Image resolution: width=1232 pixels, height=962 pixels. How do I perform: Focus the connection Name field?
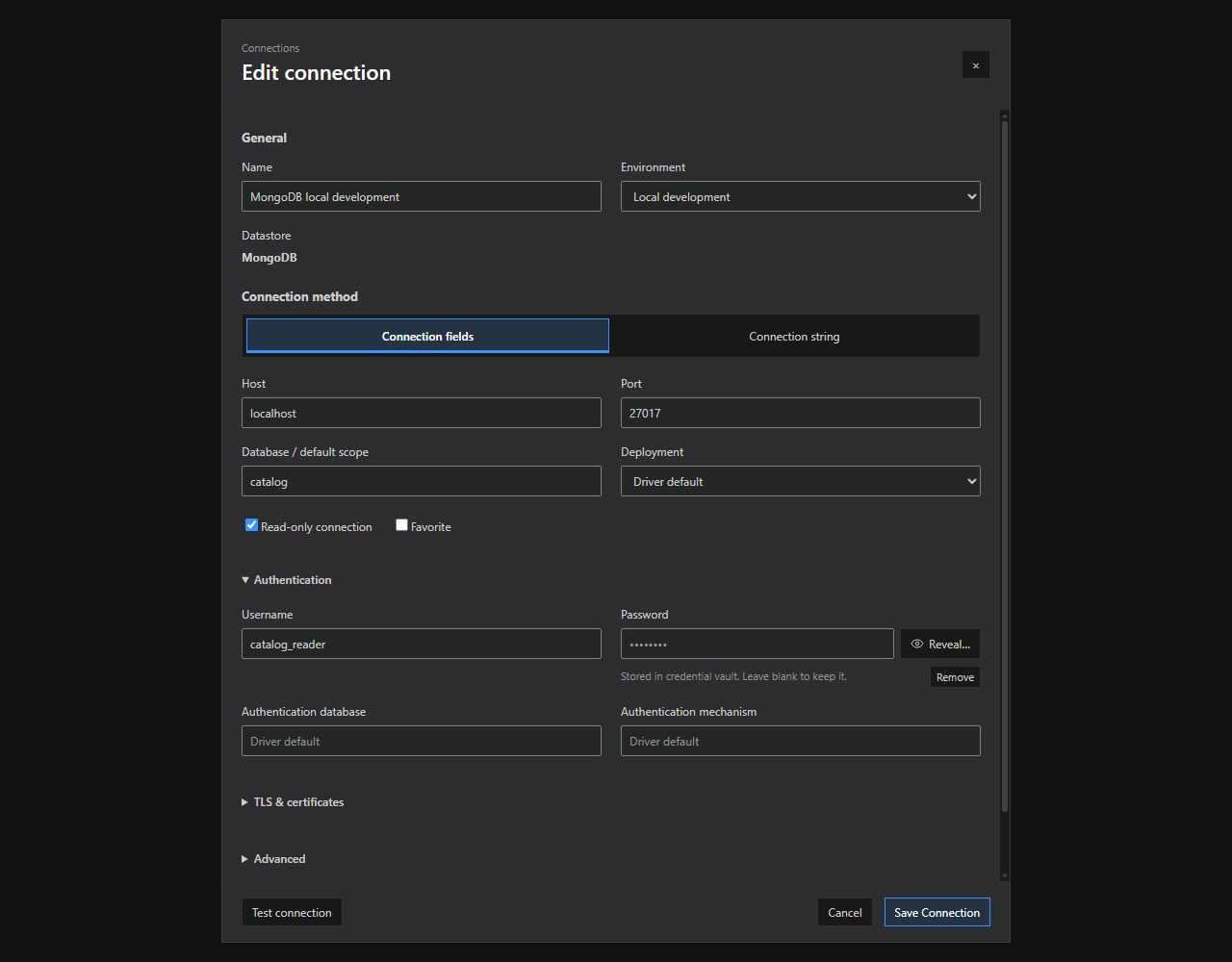(x=422, y=196)
